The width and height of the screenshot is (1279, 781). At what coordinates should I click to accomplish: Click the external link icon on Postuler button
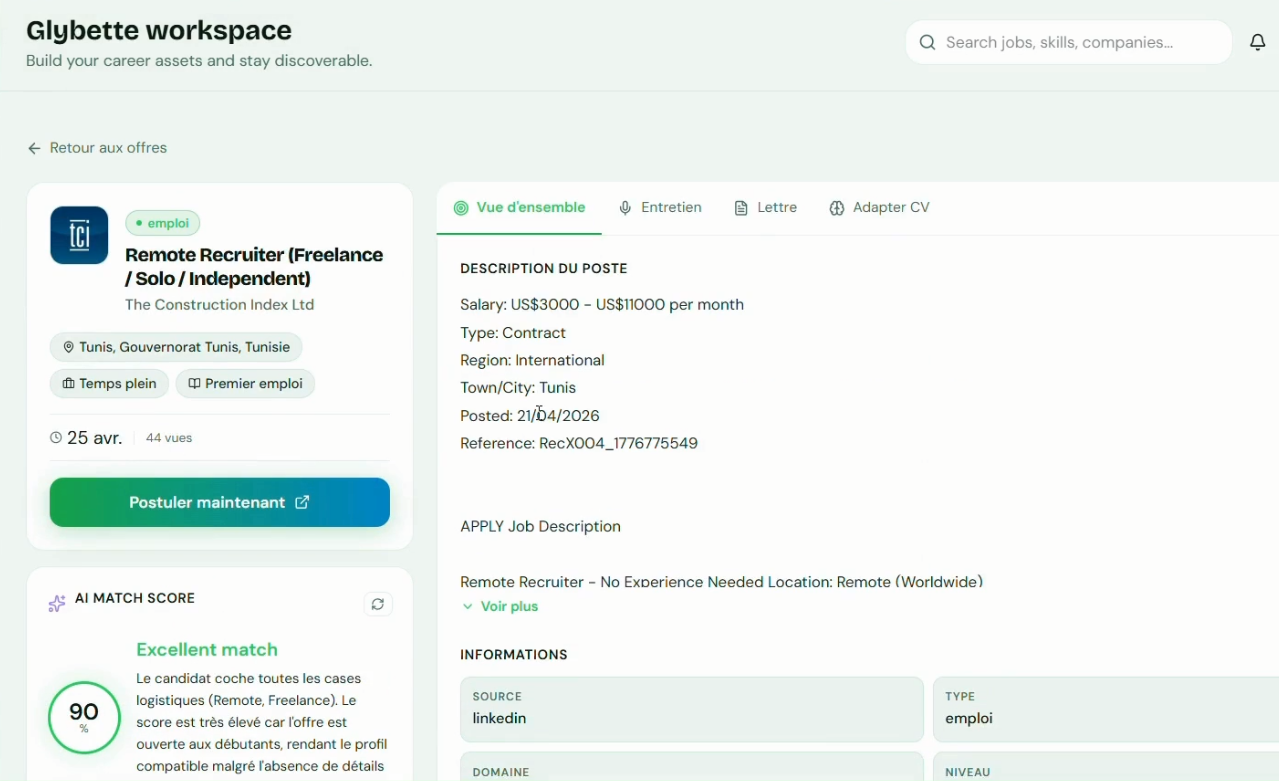302,502
